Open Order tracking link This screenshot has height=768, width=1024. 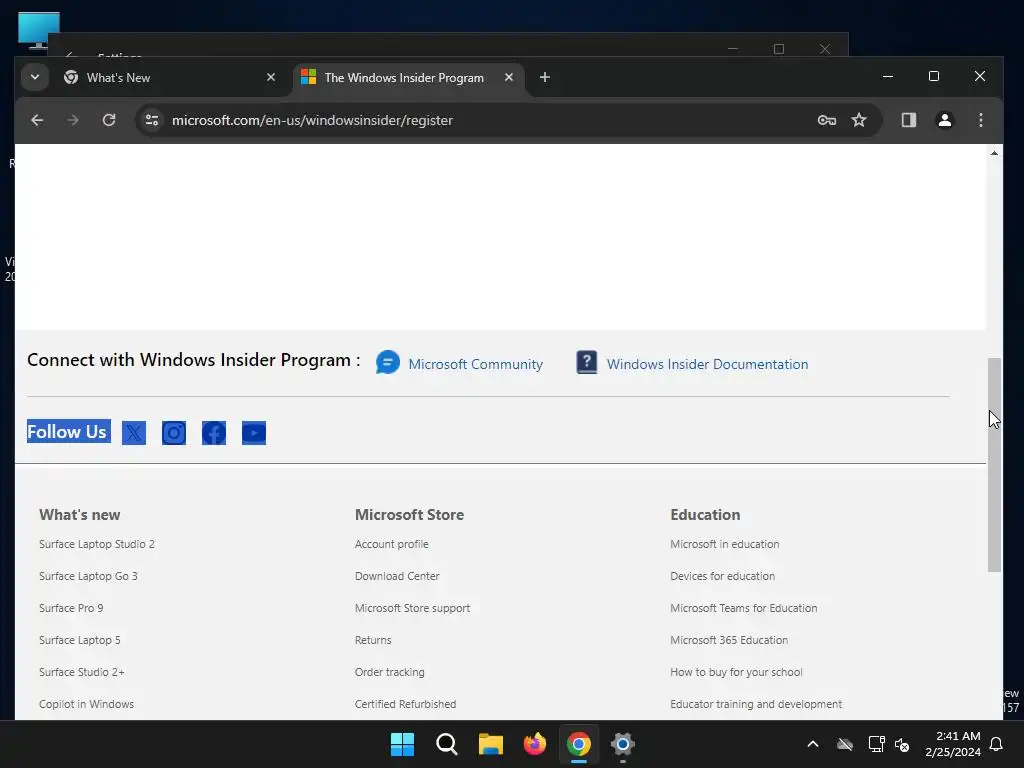(389, 672)
